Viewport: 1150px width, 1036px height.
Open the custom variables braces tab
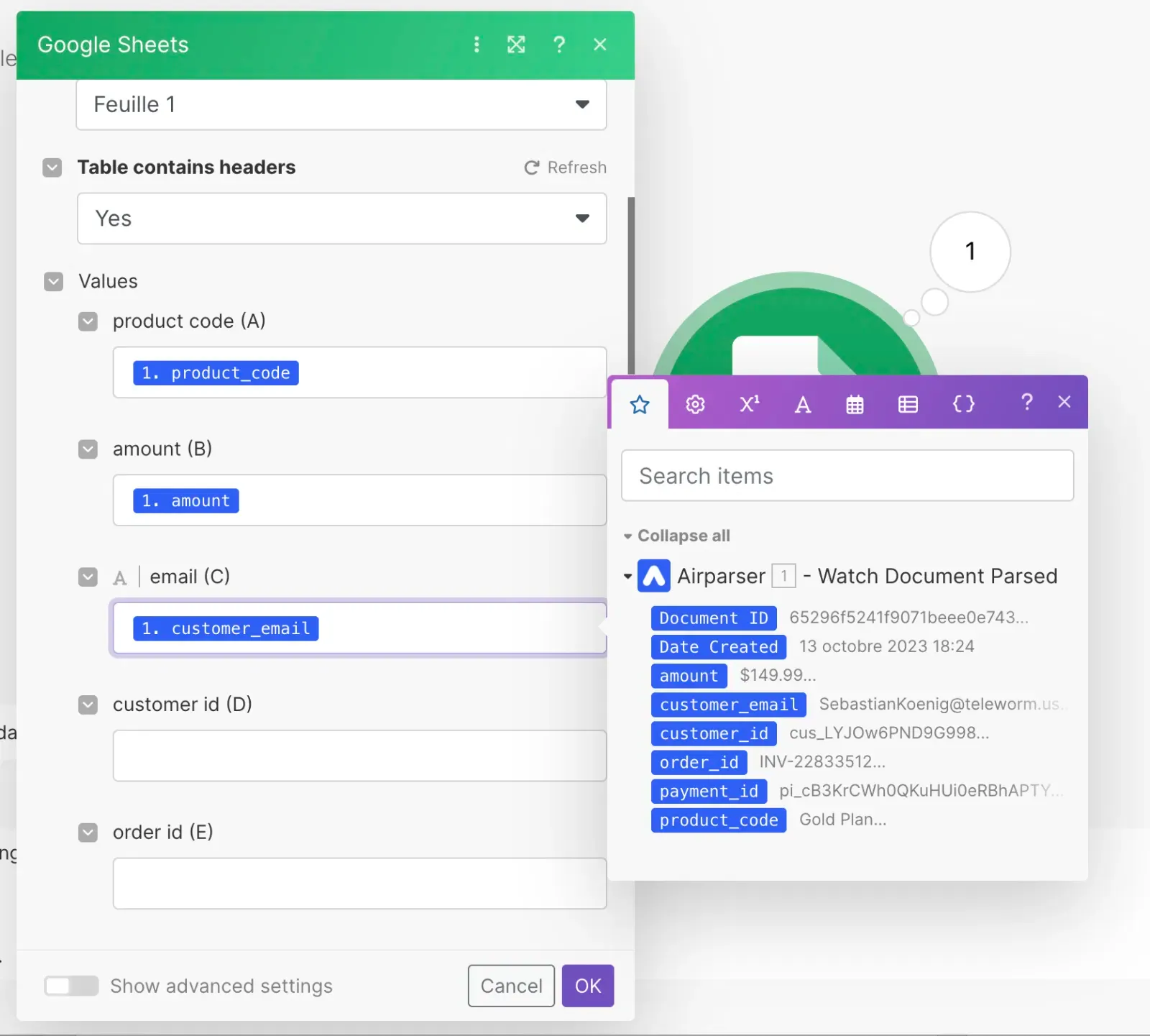tap(964, 404)
